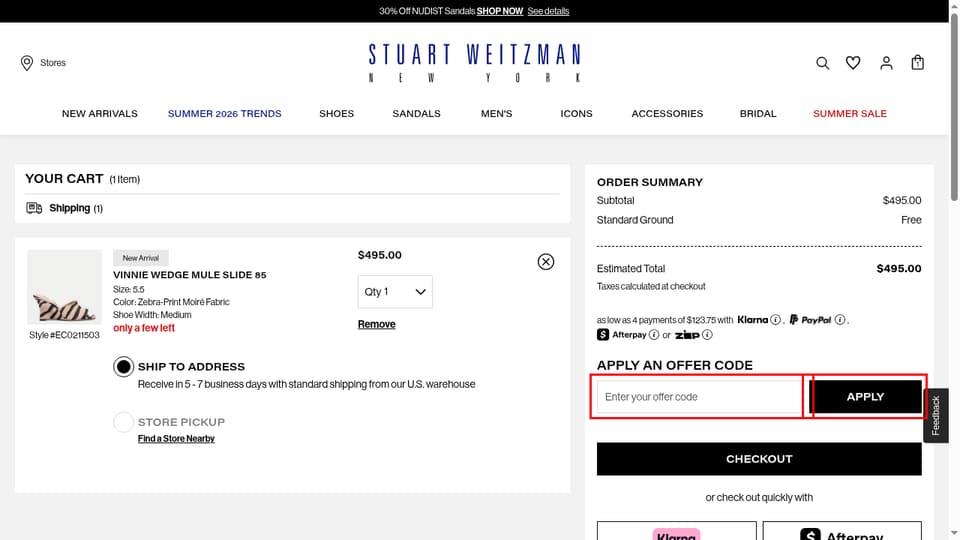The image size is (960, 540).
Task: Open the Summer Sale menu
Action: coord(850,114)
